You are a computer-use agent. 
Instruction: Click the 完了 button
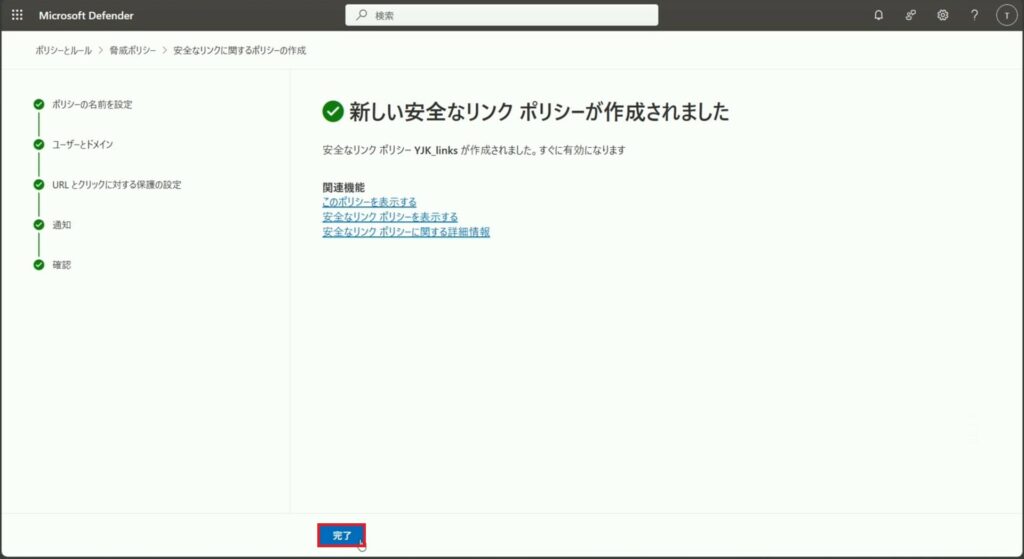click(342, 535)
